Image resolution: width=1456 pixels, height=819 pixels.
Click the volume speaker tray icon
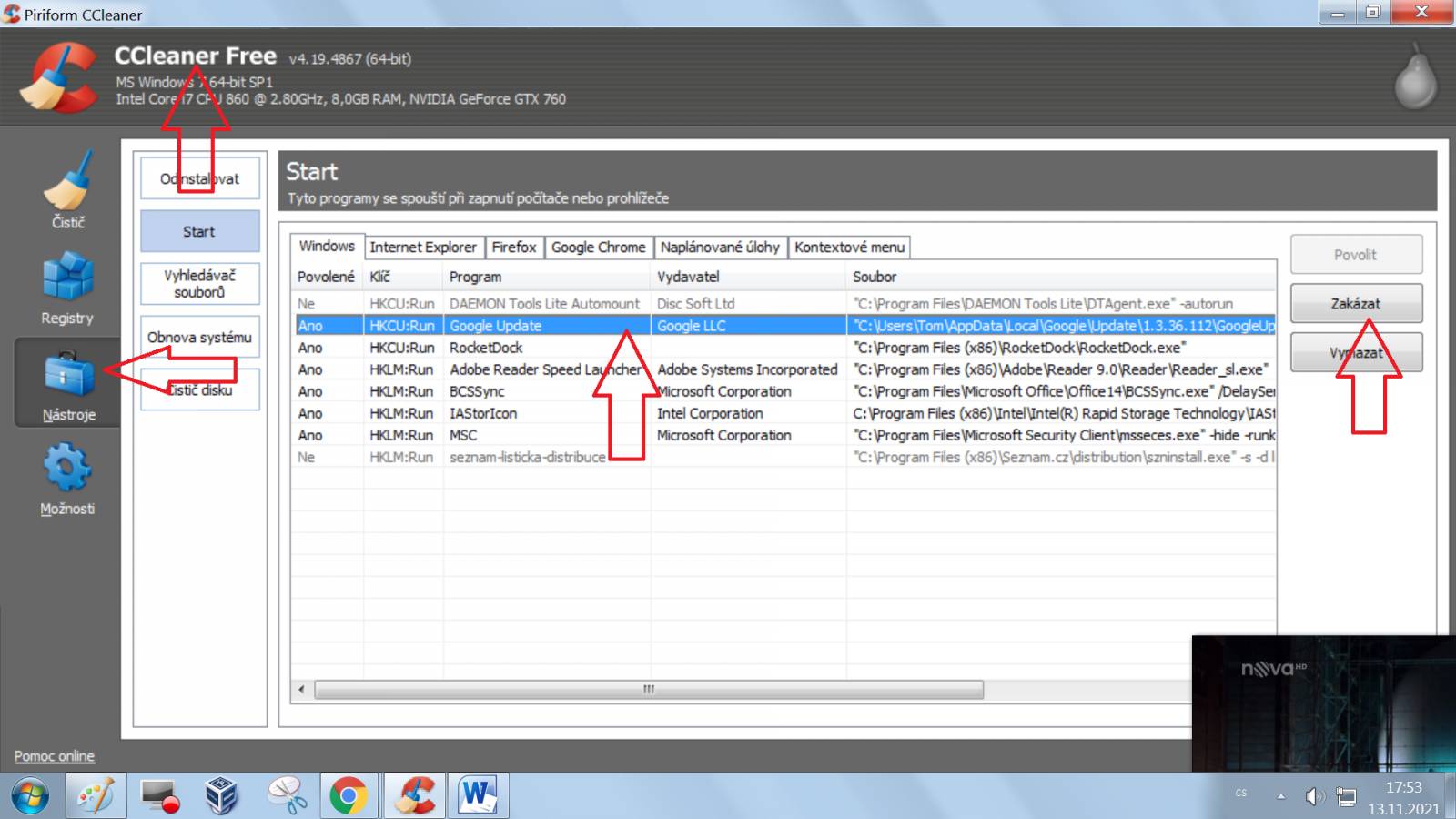click(x=1315, y=797)
